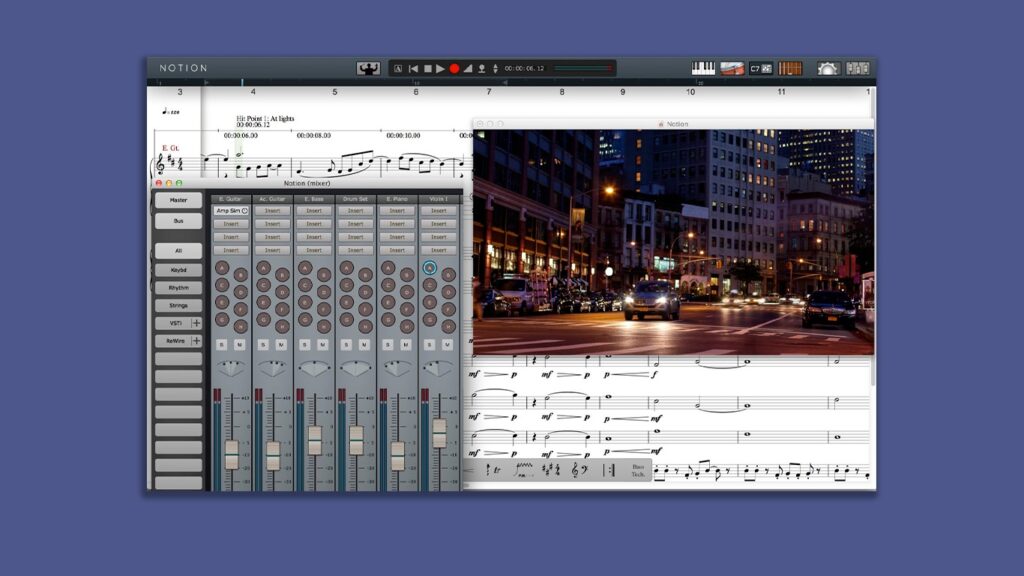This screenshot has height=576, width=1024.
Task: Click the E. Gt. staff label
Action: (x=170, y=148)
